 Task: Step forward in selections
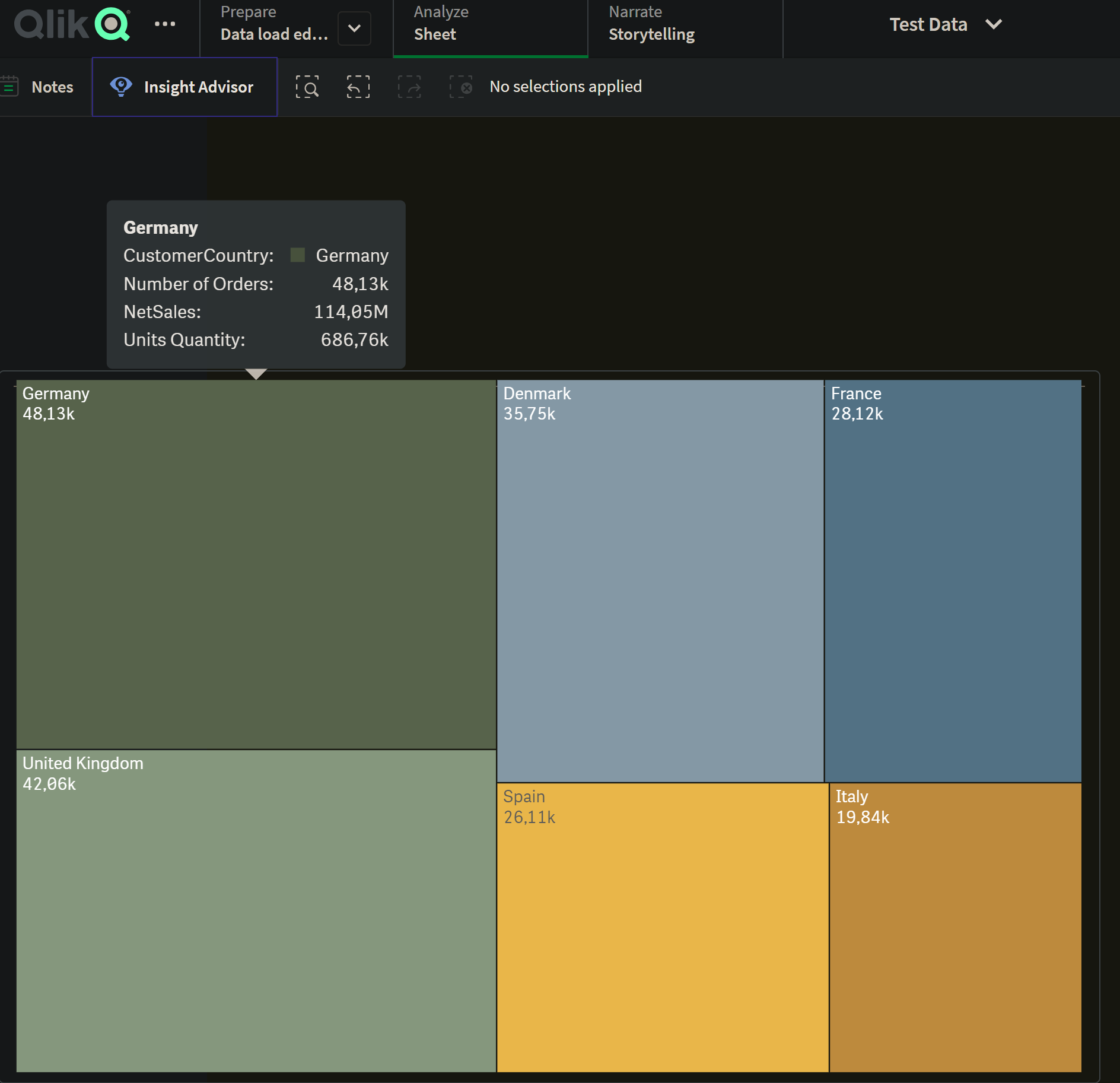[409, 87]
